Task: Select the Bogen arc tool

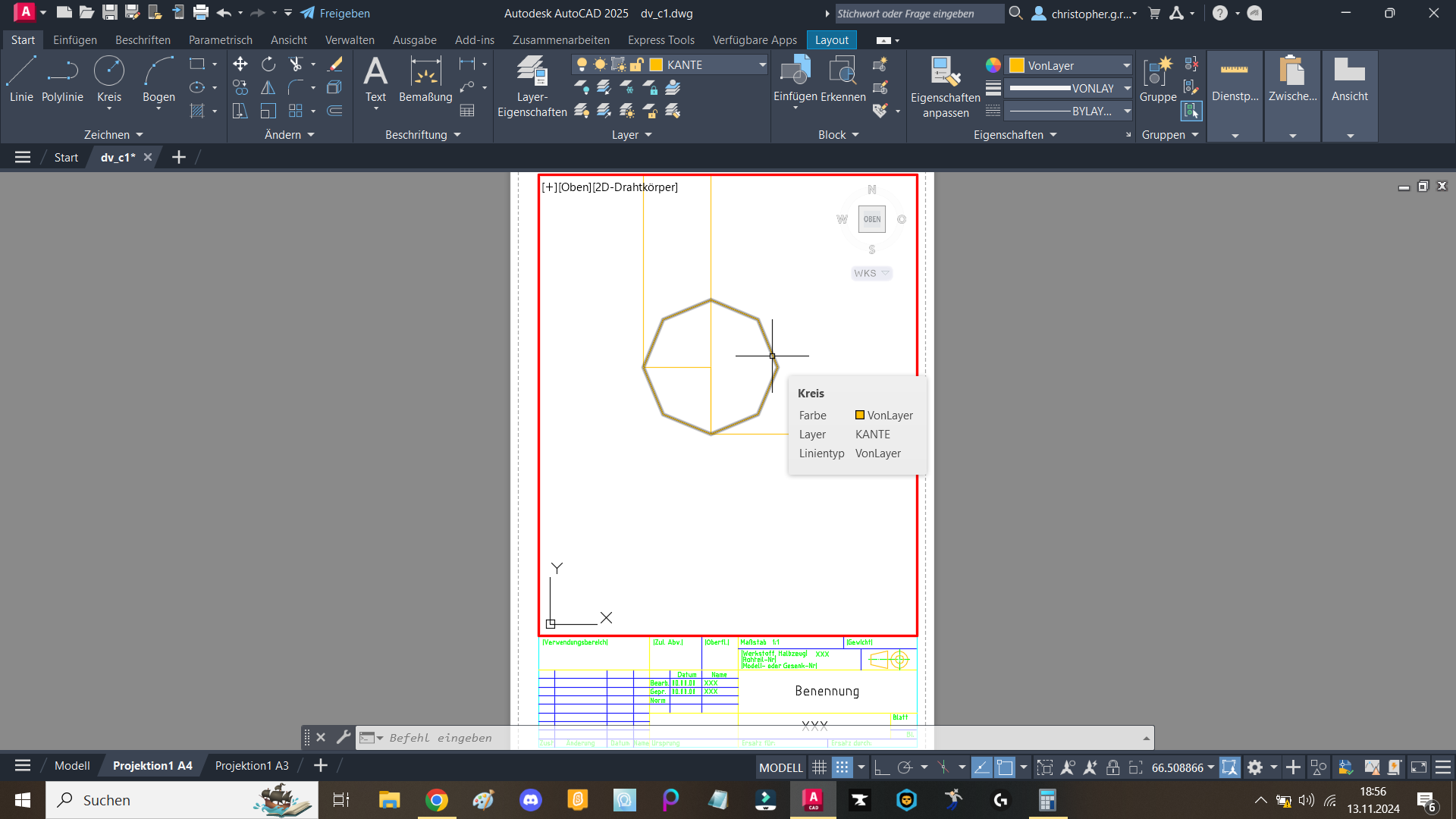Action: [158, 80]
